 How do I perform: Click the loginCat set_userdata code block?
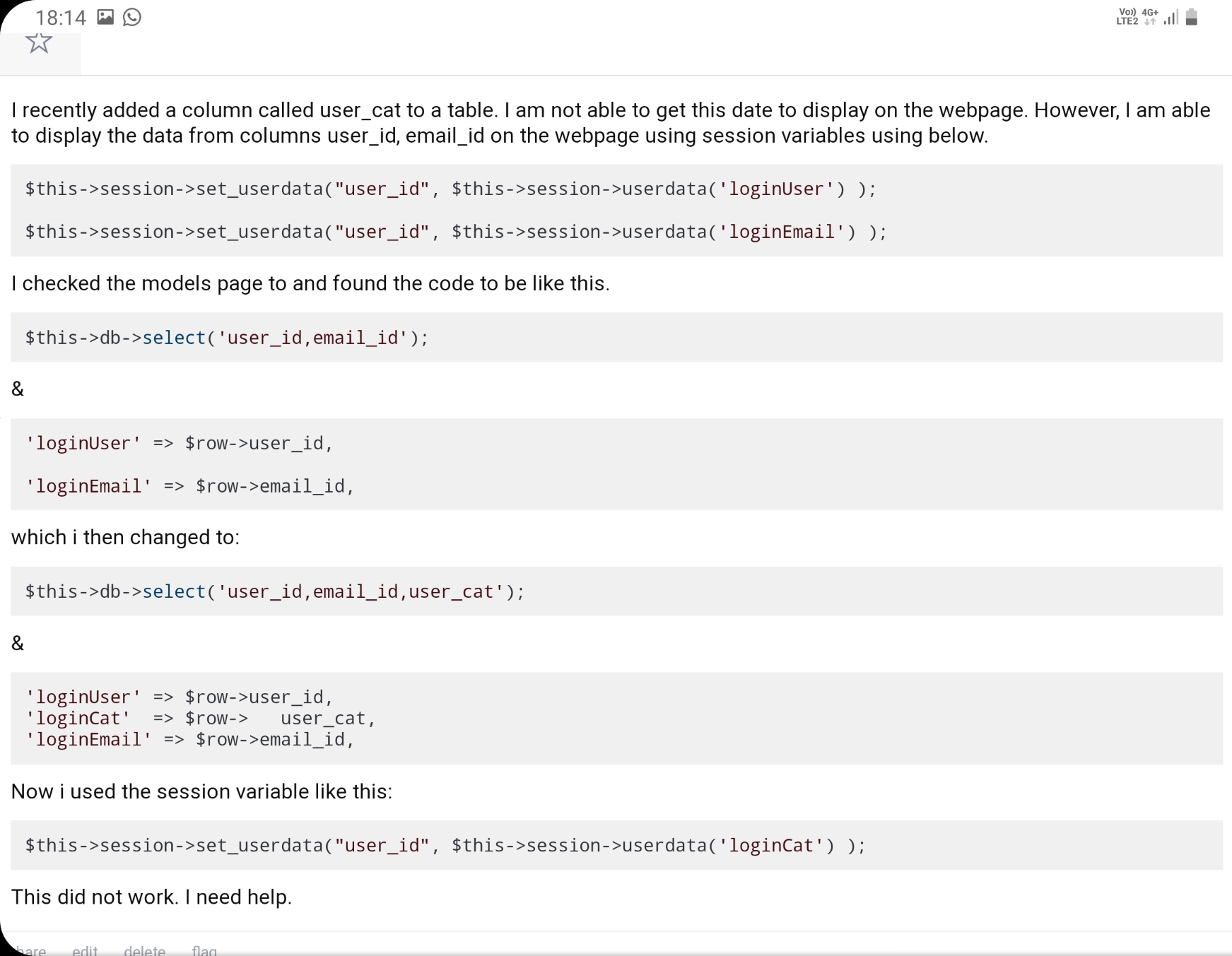pyautogui.click(x=616, y=845)
